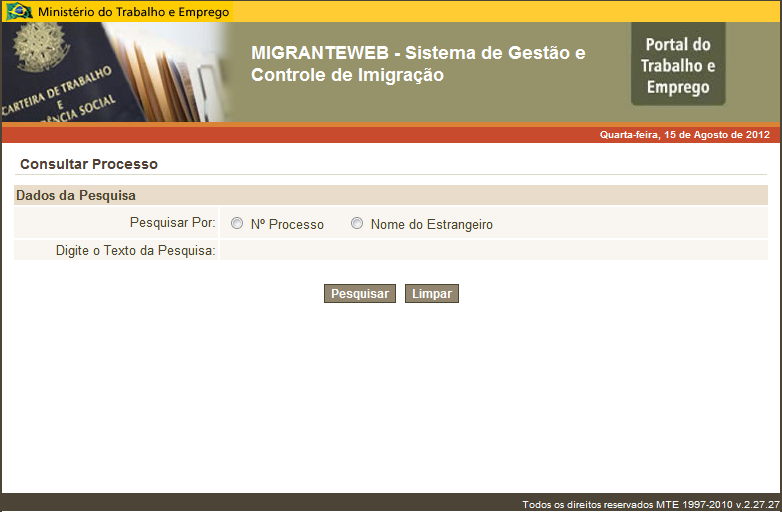Select the Nº Processo radio button
Image resolution: width=782 pixels, height=512 pixels.
237,224
